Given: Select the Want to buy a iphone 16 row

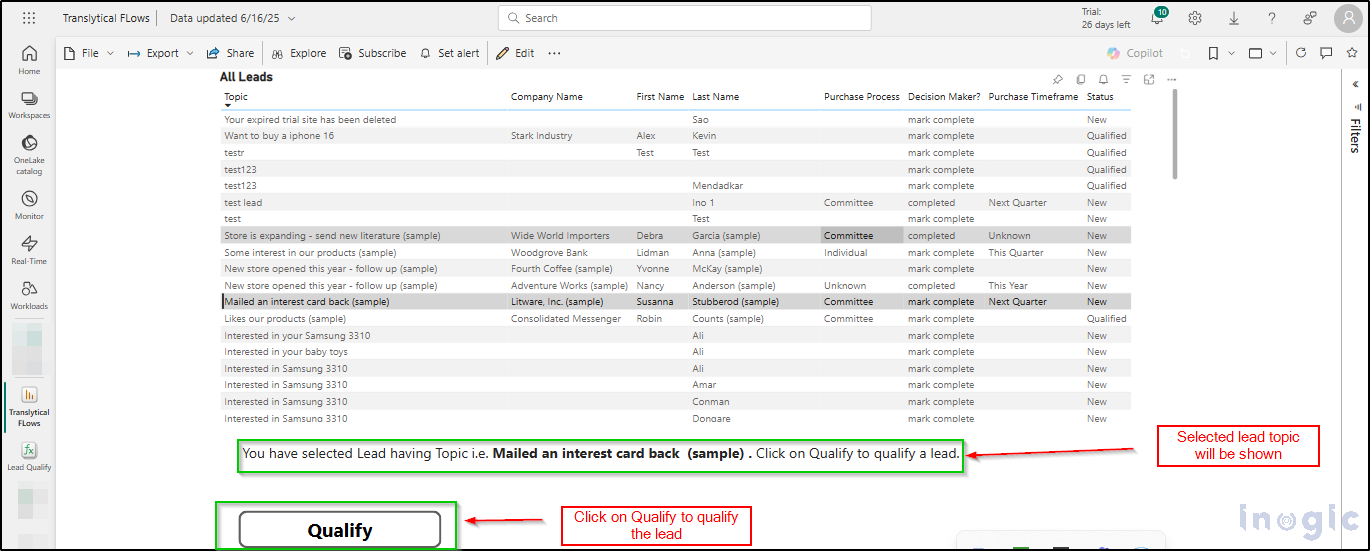Looking at the screenshot, I should [676, 136].
